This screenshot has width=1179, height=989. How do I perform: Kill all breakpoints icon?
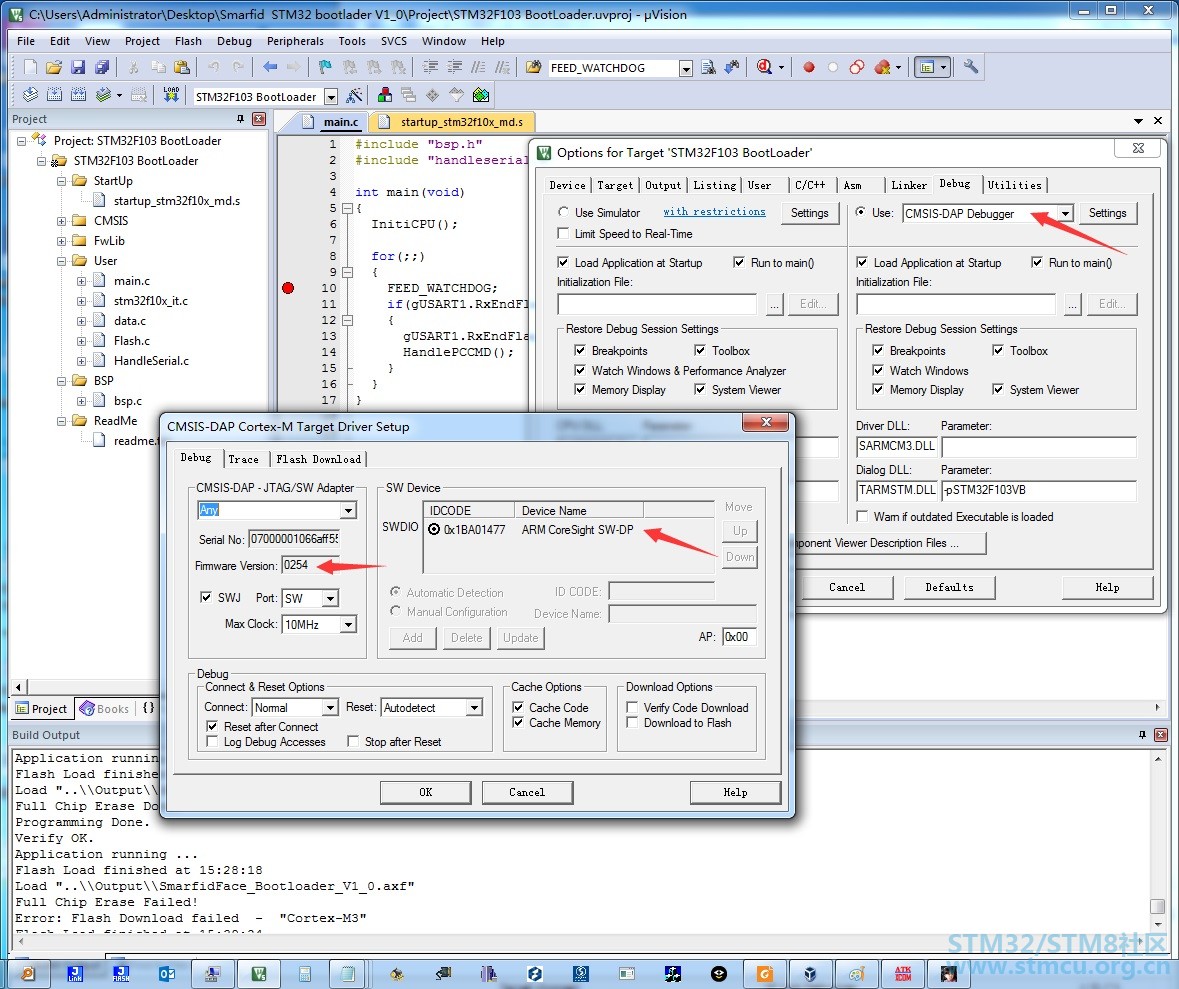(x=883, y=68)
